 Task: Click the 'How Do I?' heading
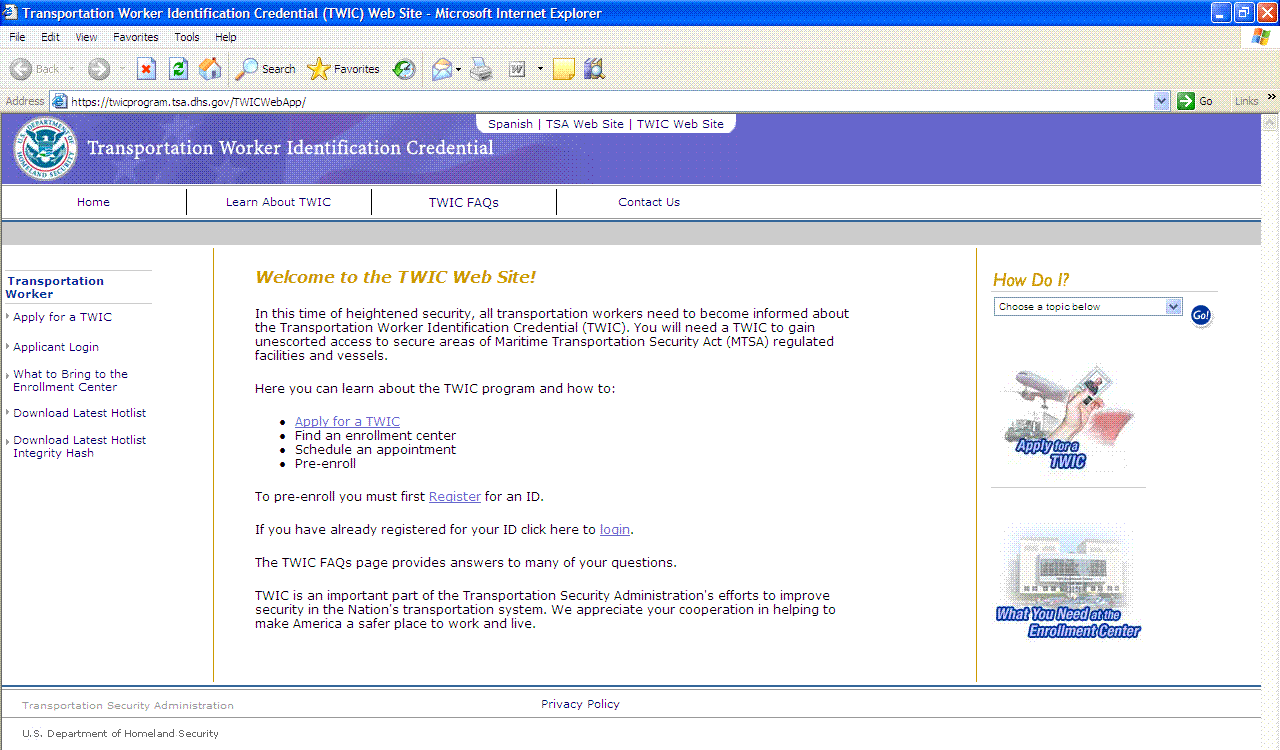pos(1031,280)
